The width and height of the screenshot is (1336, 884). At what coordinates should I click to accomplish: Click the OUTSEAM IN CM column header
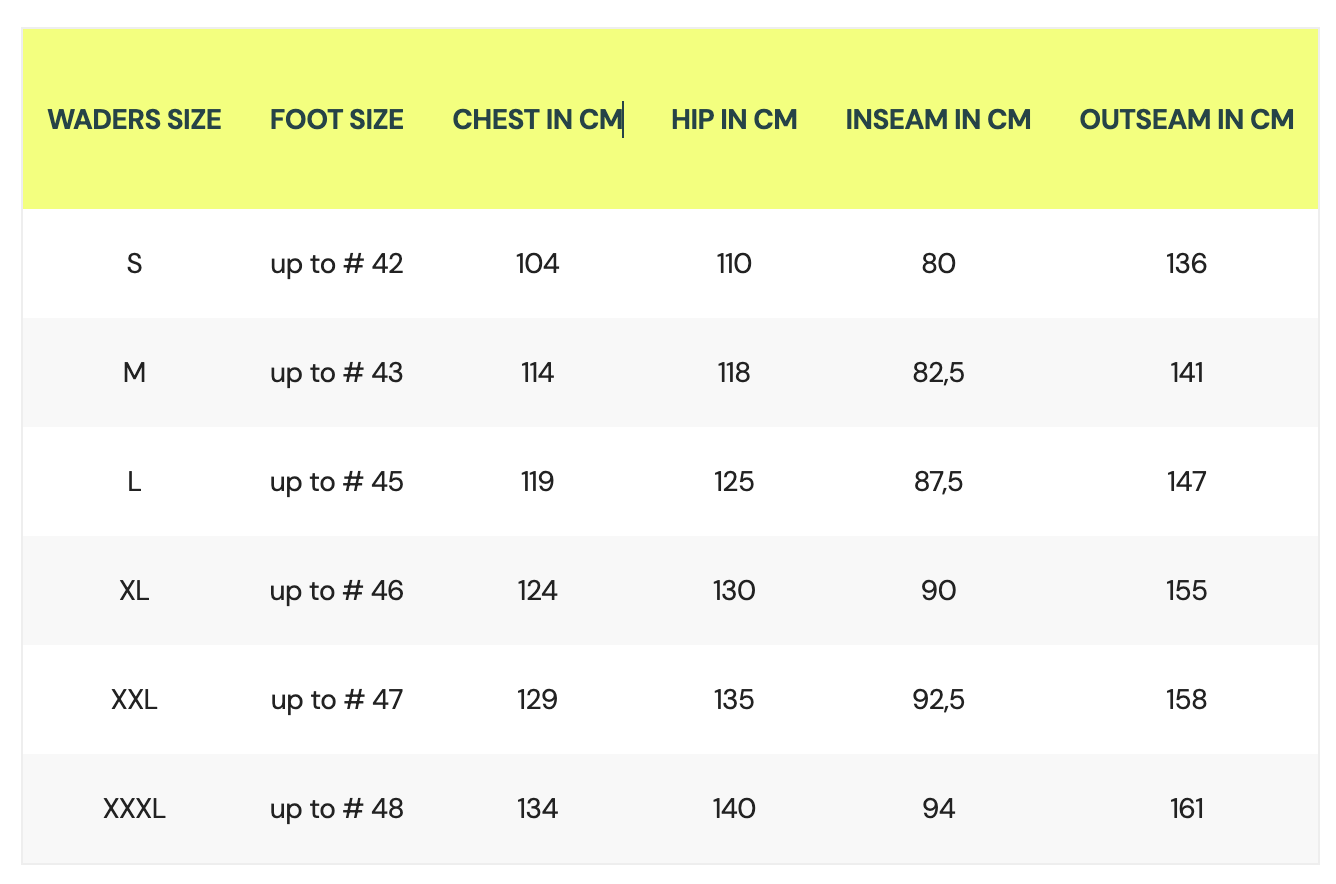pos(1187,119)
